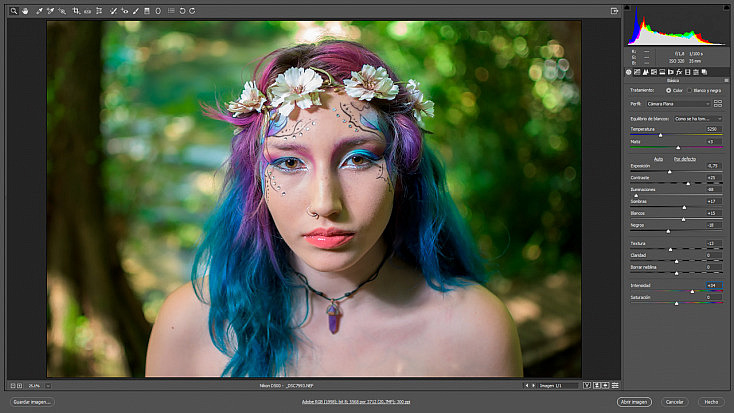Toggle before/after view Y button
This screenshot has width=734, height=413.
587,385
